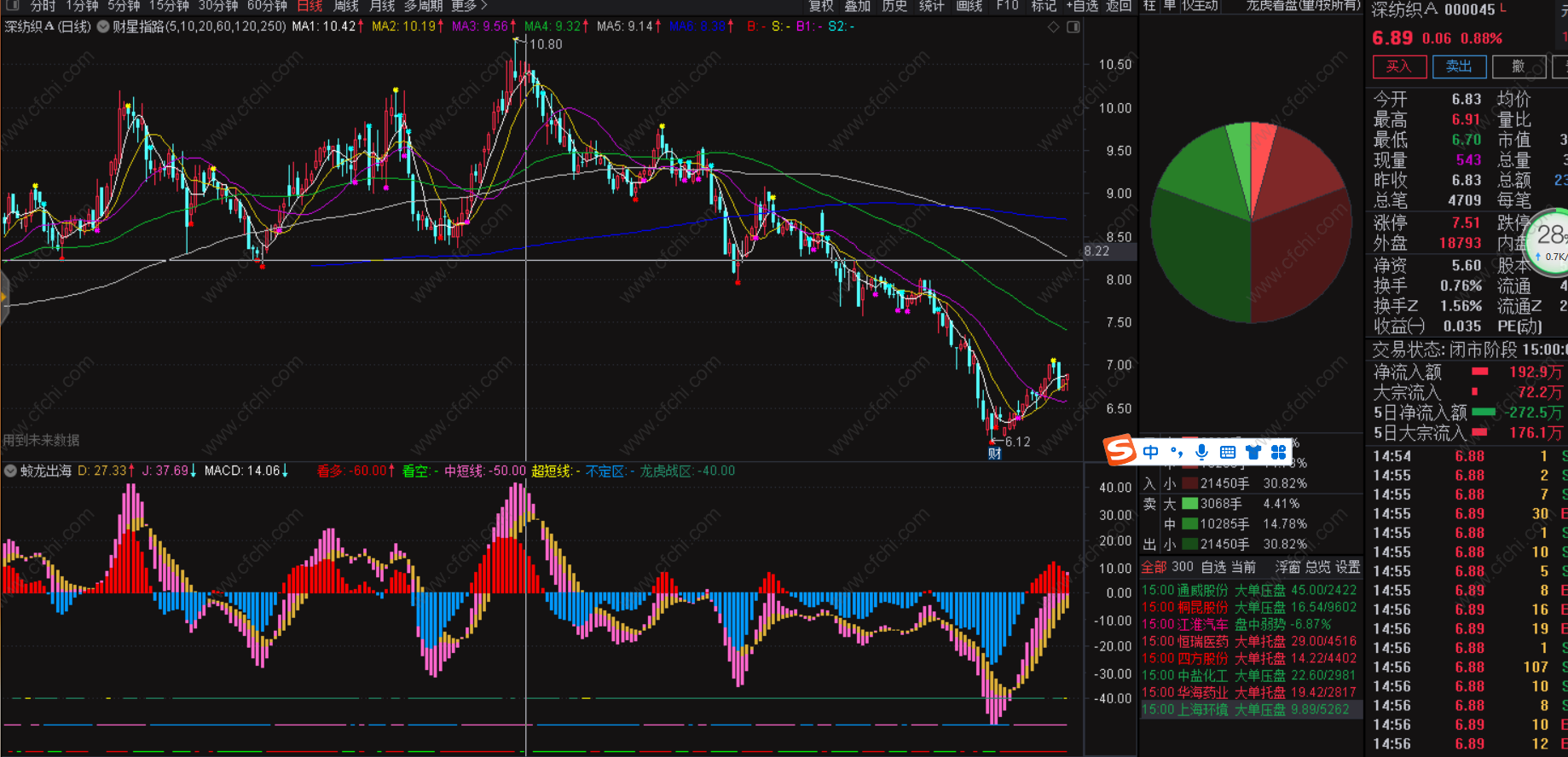Image resolution: width=1568 pixels, height=757 pixels.
Task: Open alerts 设置 settings
Action: click(1348, 567)
